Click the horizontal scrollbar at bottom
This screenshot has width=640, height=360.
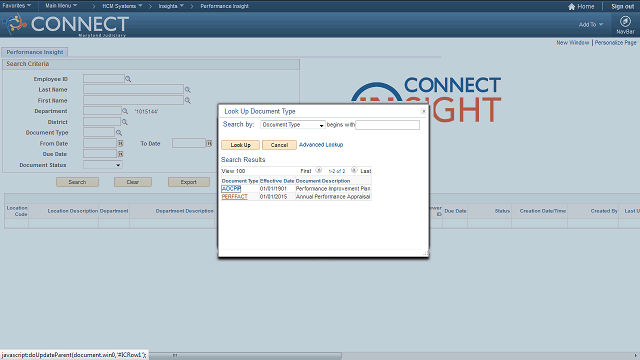[245, 356]
